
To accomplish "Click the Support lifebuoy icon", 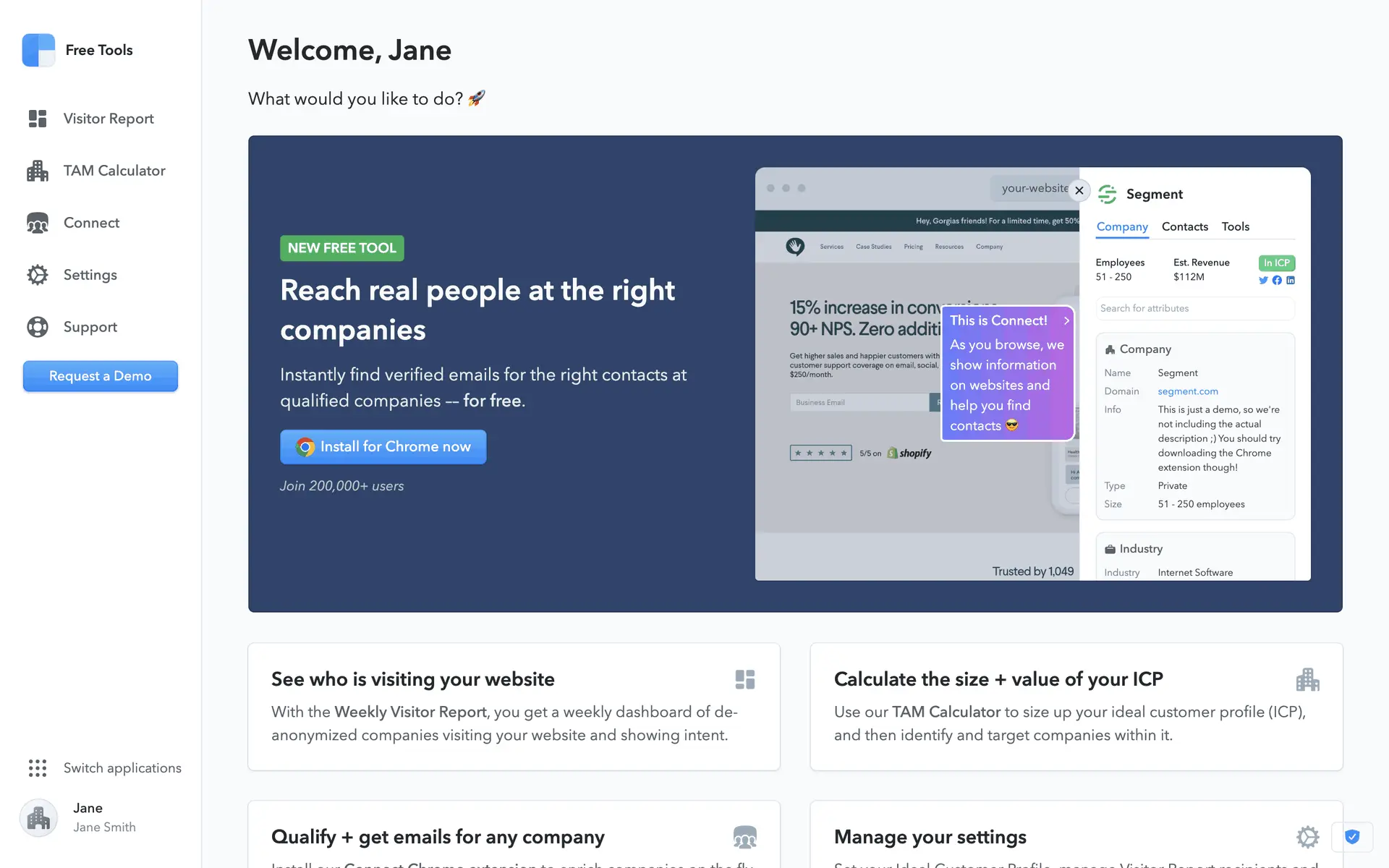I will coord(38,327).
